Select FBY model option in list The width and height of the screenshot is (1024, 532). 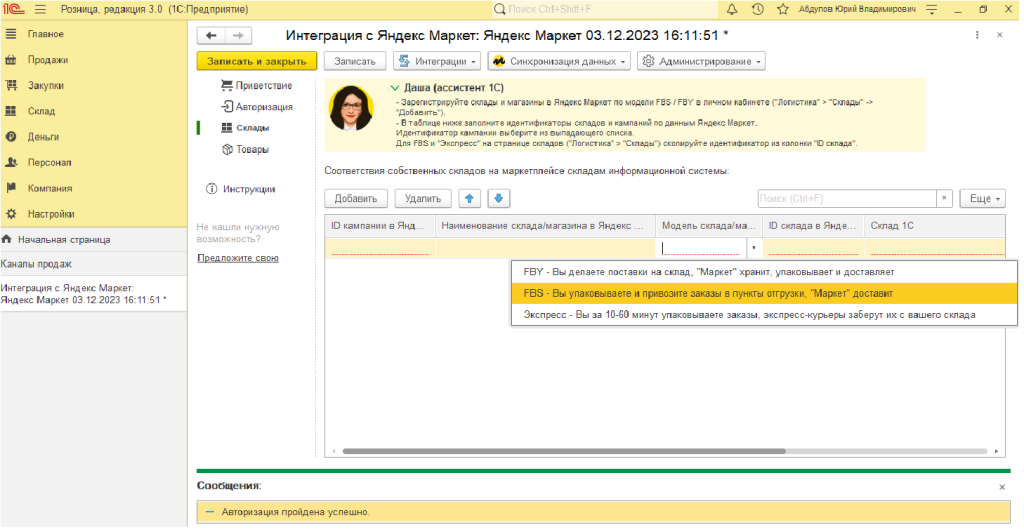[764, 272]
